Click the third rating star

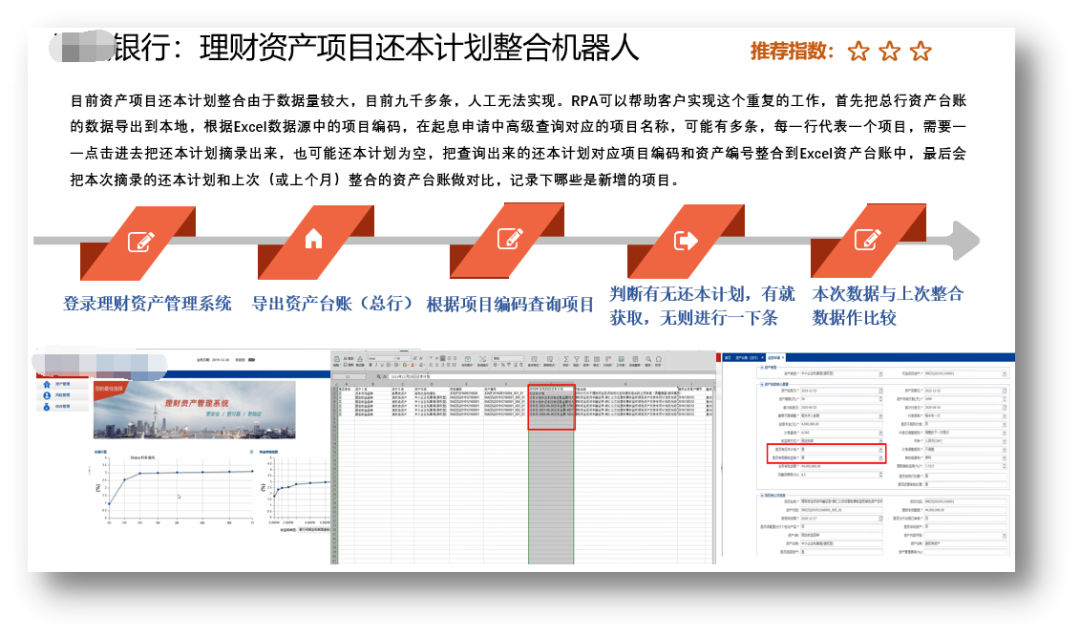[x=921, y=51]
